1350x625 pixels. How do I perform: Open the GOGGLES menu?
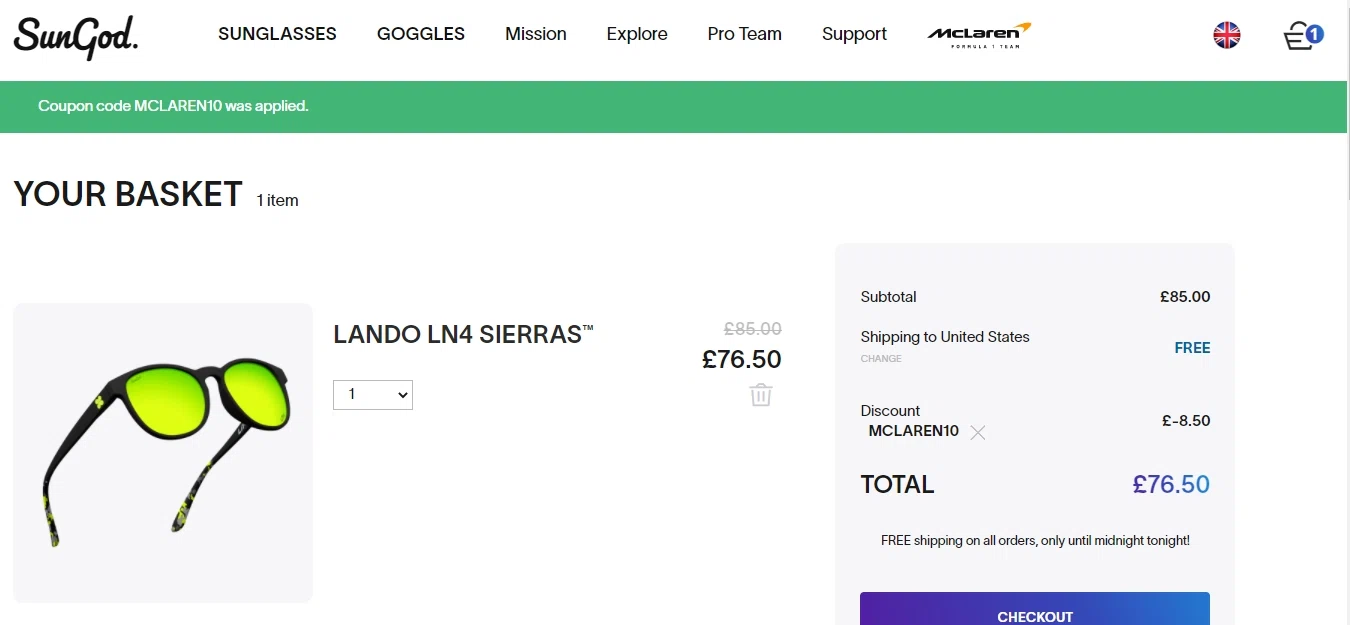tap(421, 34)
